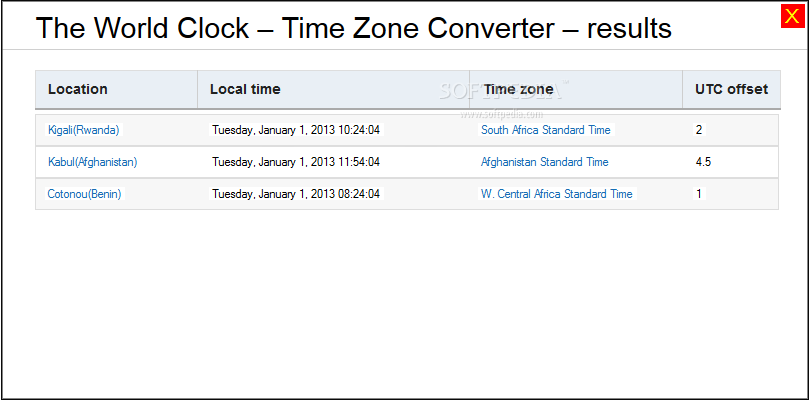Select Cotonou local time 08:24:04 cell
The width and height of the screenshot is (810, 400).
(296, 194)
